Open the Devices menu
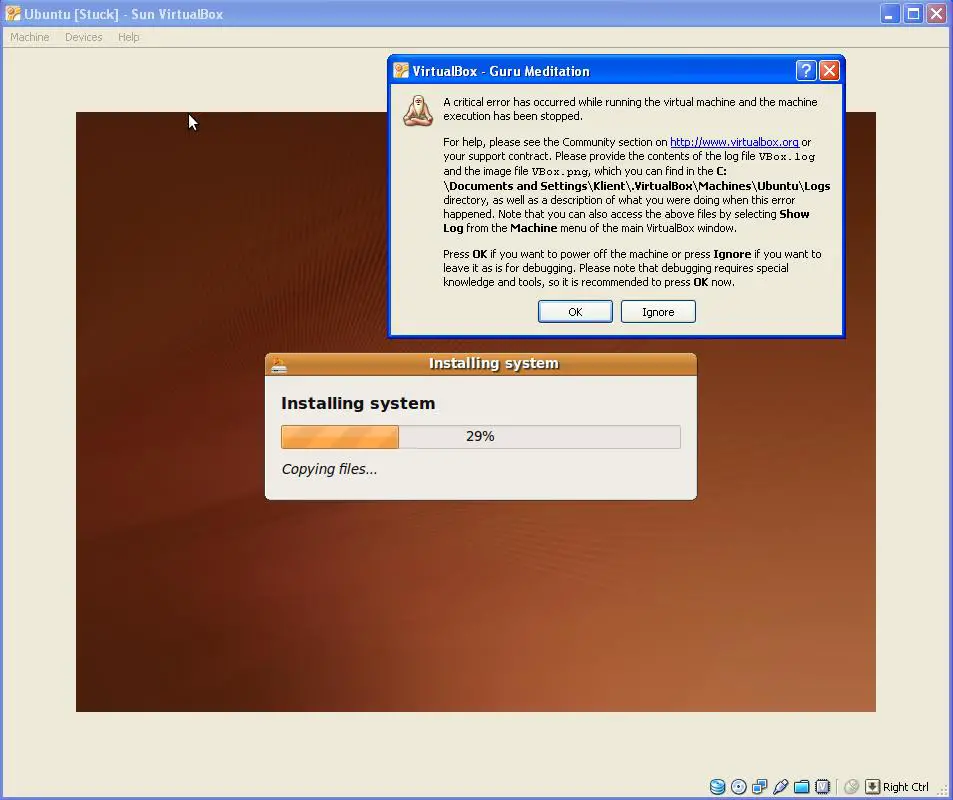The image size is (953, 800). tap(83, 37)
